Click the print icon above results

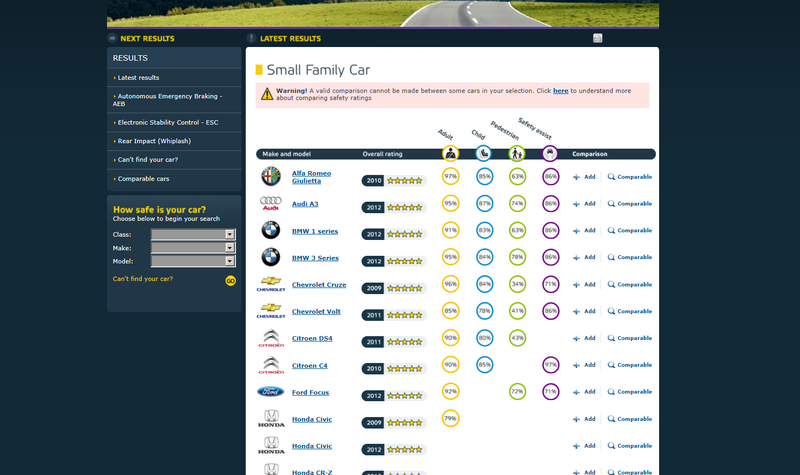[x=597, y=38]
